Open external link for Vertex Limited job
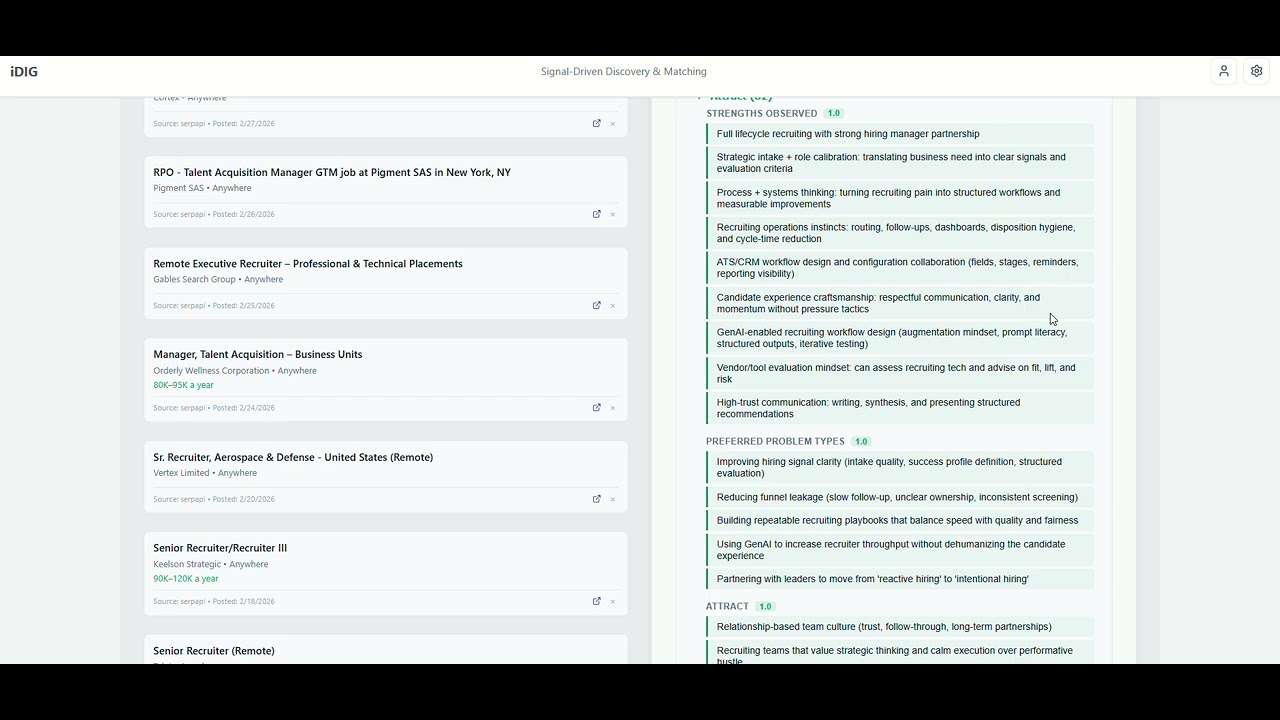The image size is (1280, 720). point(597,498)
